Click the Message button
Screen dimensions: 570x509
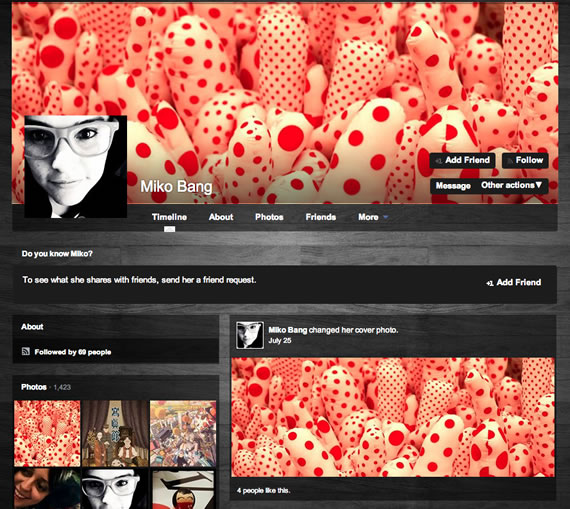(453, 186)
